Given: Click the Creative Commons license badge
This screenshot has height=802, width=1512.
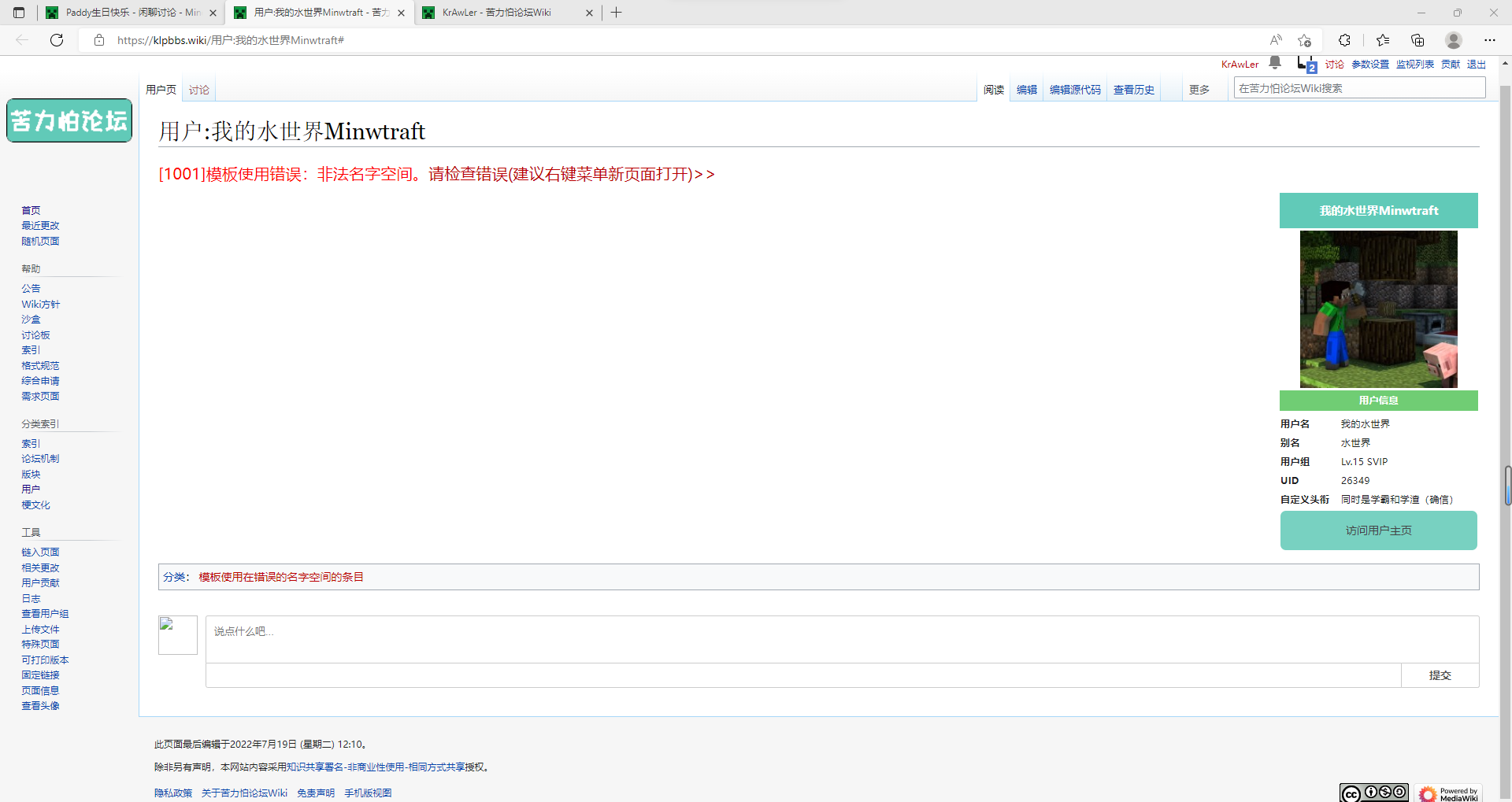Looking at the screenshot, I should pos(1374,793).
